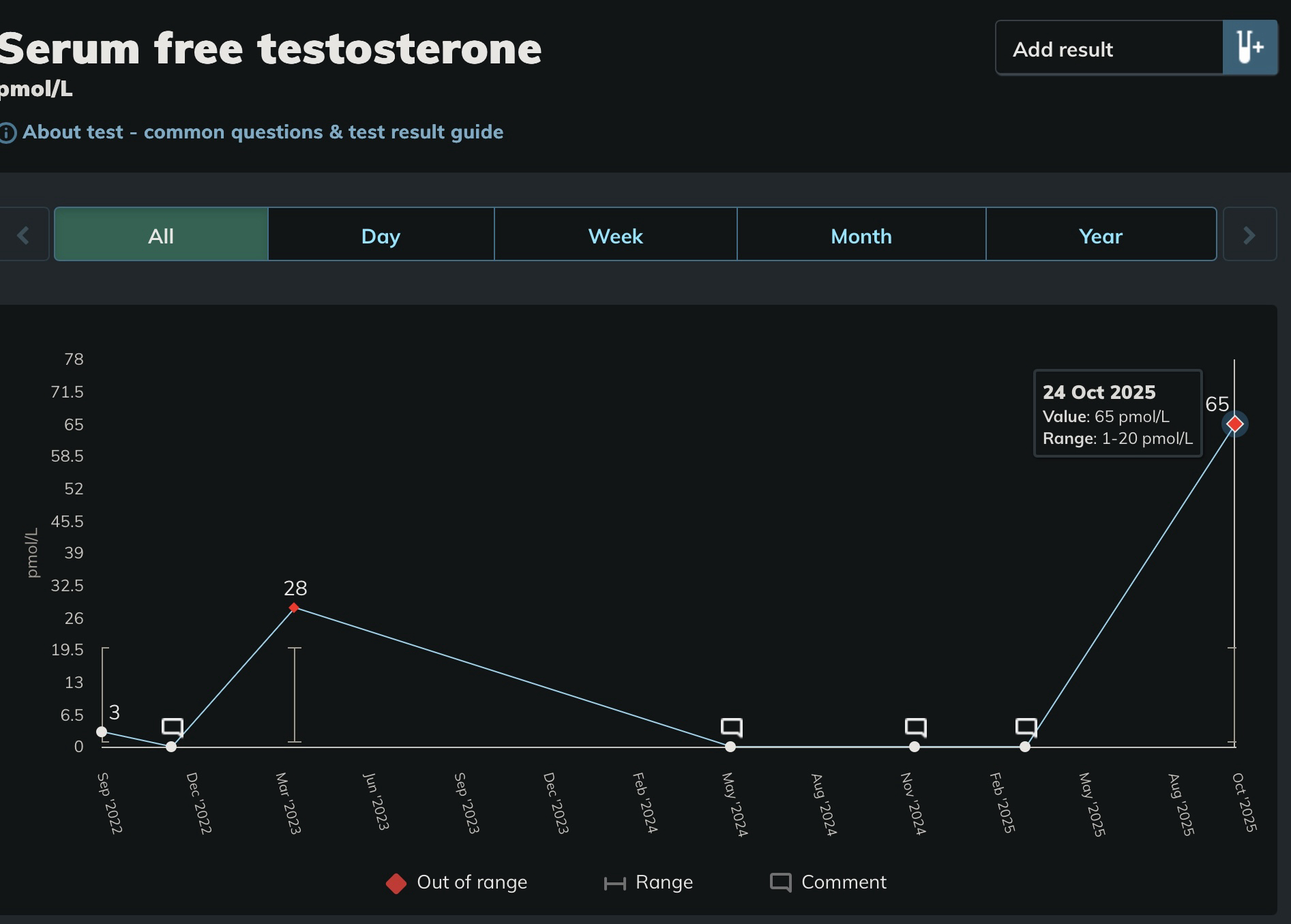Go to previous period with left chevron
The image size is (1291, 924).
tap(24, 235)
